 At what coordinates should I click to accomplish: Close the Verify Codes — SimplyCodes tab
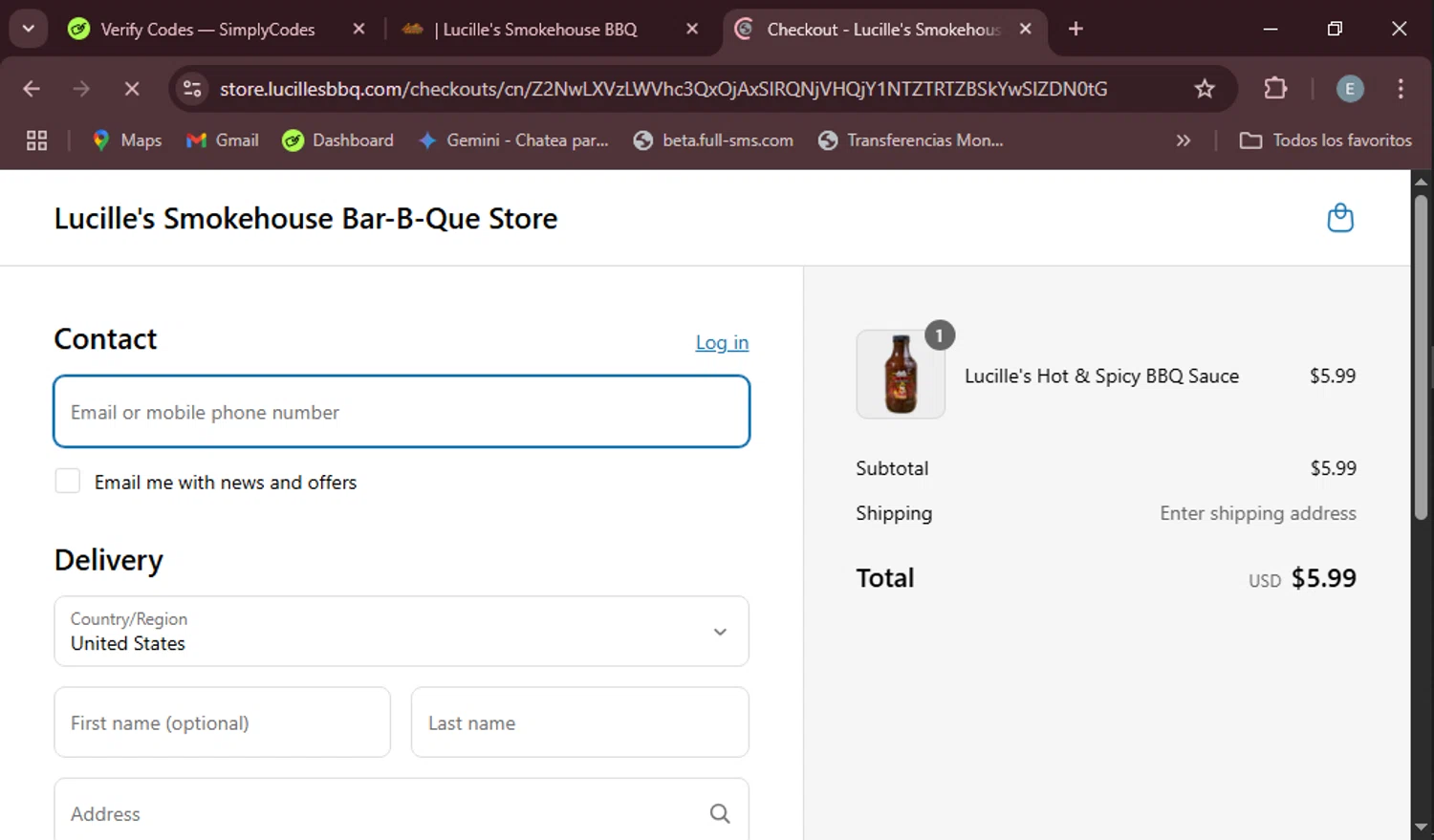[358, 29]
